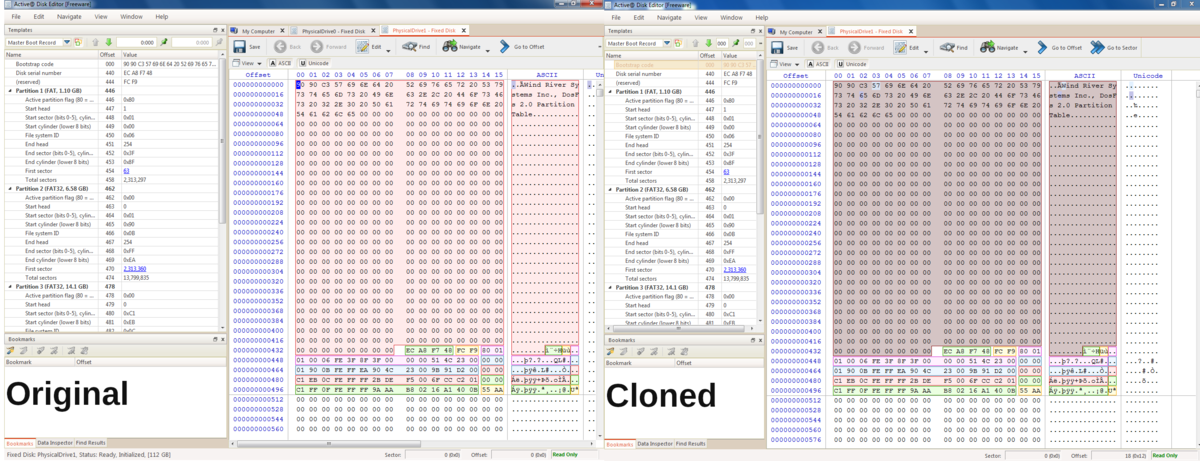Open the View dropdown in Cloned hex pane

pyautogui.click(x=785, y=63)
